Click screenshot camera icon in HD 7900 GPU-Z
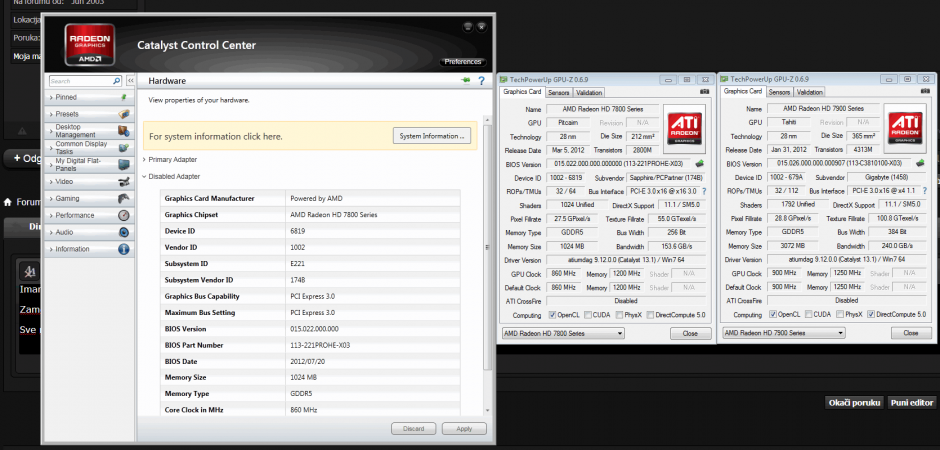Screen dimensions: 940x450 925,92
